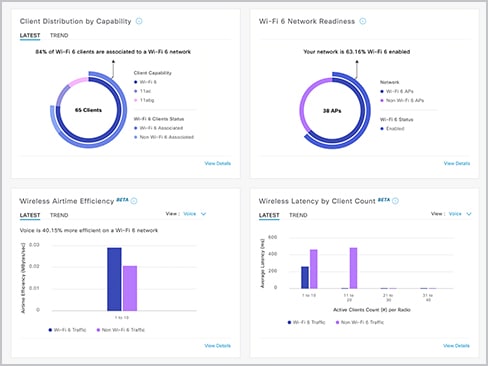Toggle 11abg legend entry
This screenshot has width=488, height=366.
point(144,100)
